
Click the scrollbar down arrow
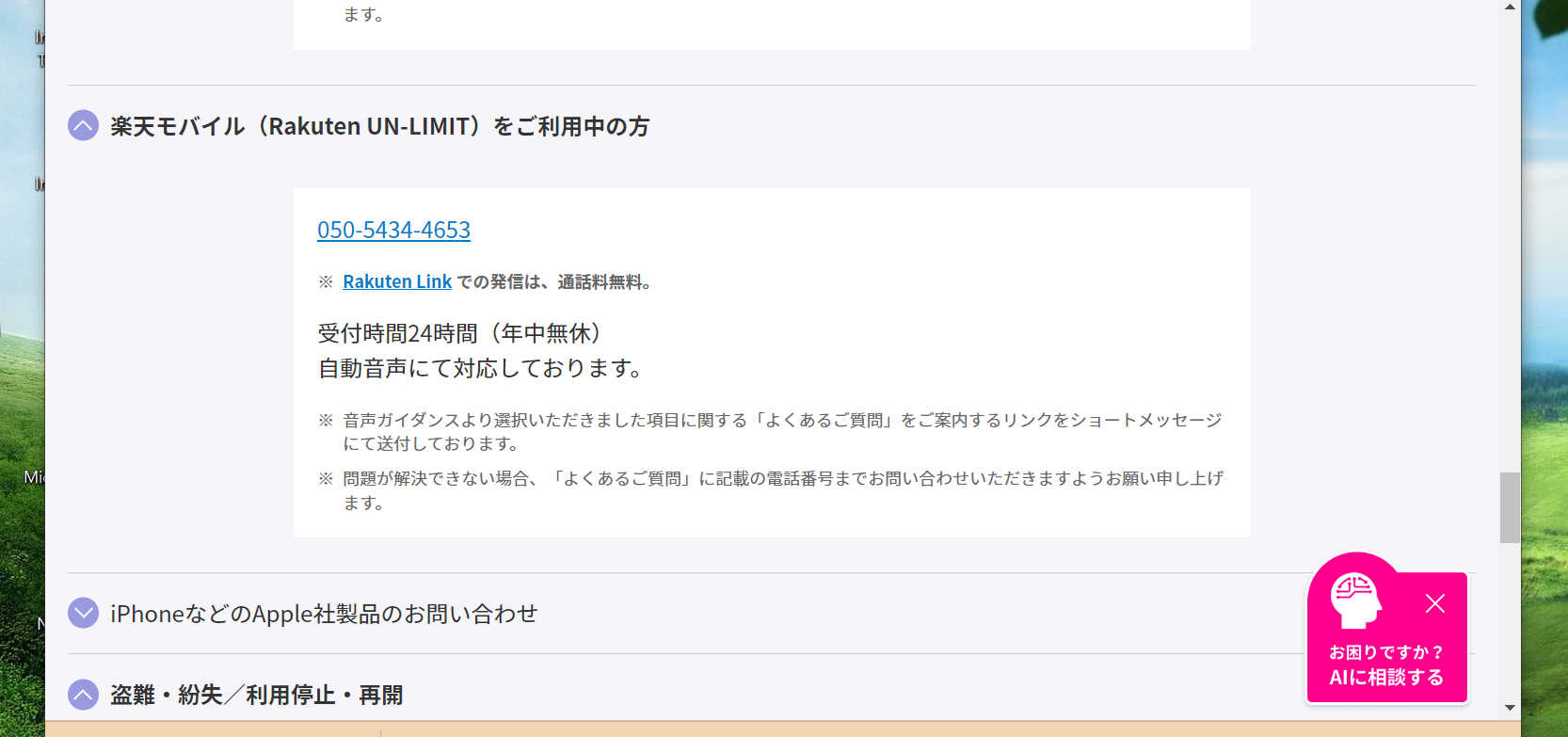coord(1510,708)
